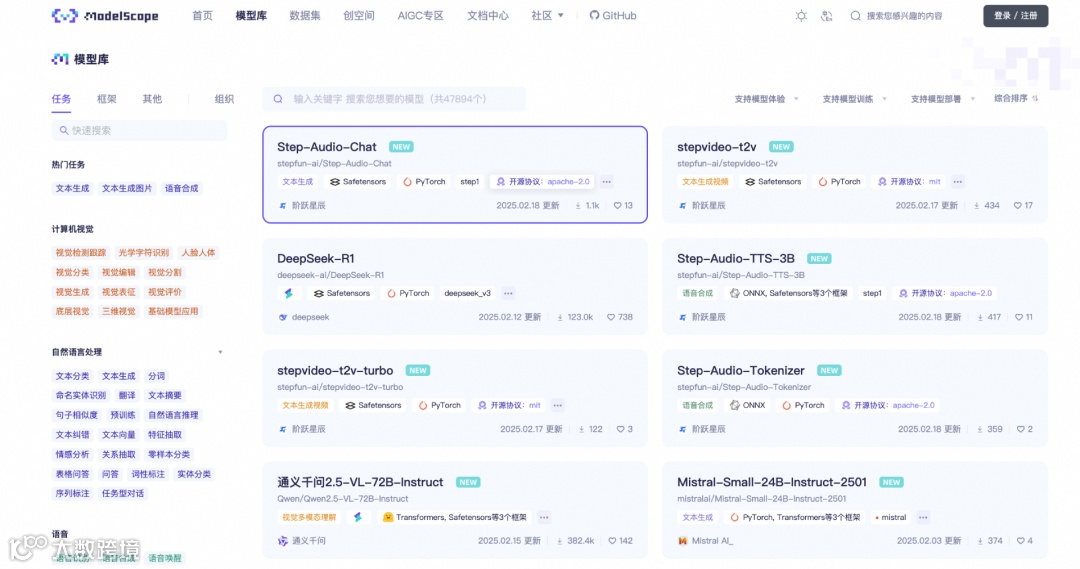Click the ellipsis on the DeepSeek-R1 card

(x=508, y=293)
